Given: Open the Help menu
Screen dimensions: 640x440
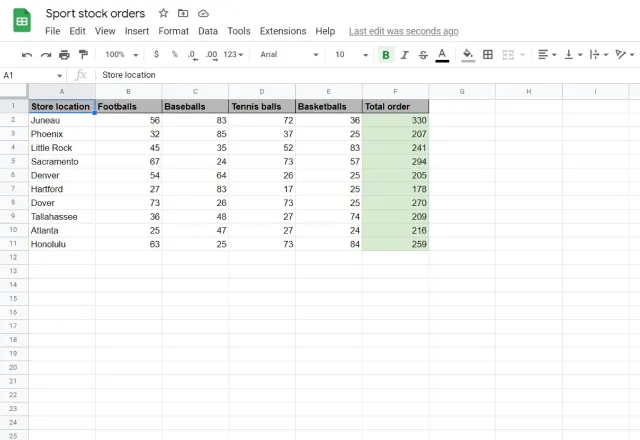Looking at the screenshot, I should tap(325, 31).
